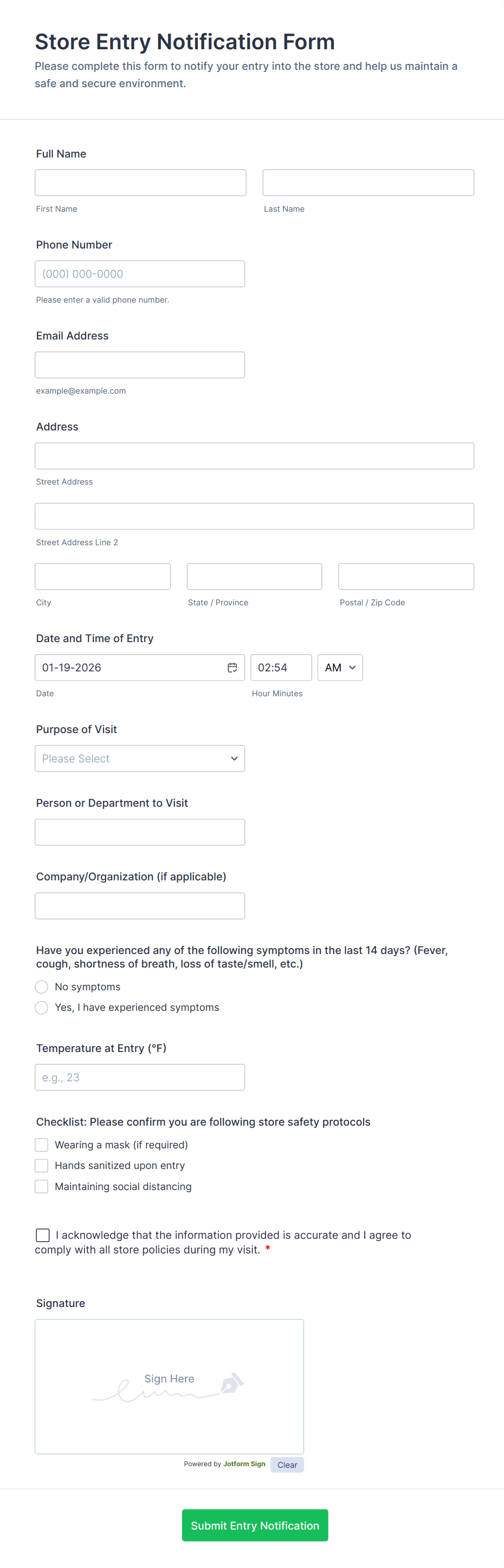Submit Entry Notification form

pyautogui.click(x=255, y=1525)
